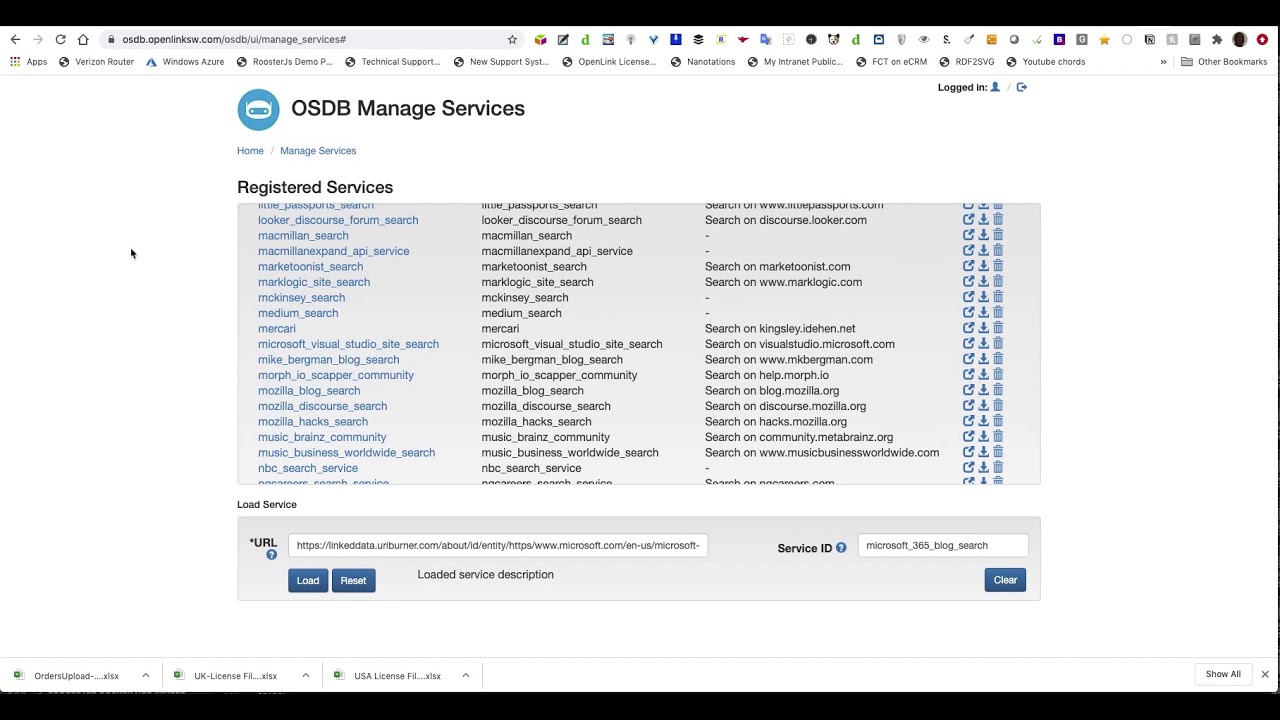The height and width of the screenshot is (720, 1280).
Task: Delete the nbc_search_service entry
Action: (x=998, y=467)
